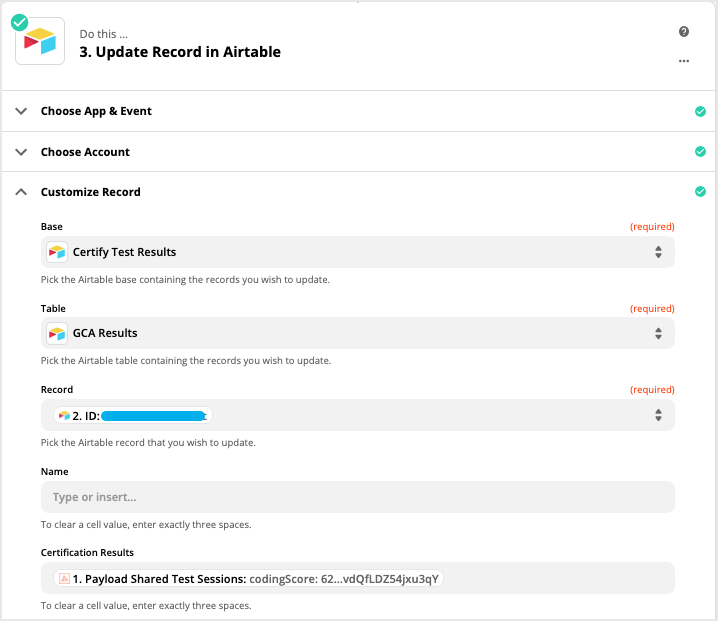718x621 pixels.
Task: Click the 'Do this ...' label
Action: [103, 34]
